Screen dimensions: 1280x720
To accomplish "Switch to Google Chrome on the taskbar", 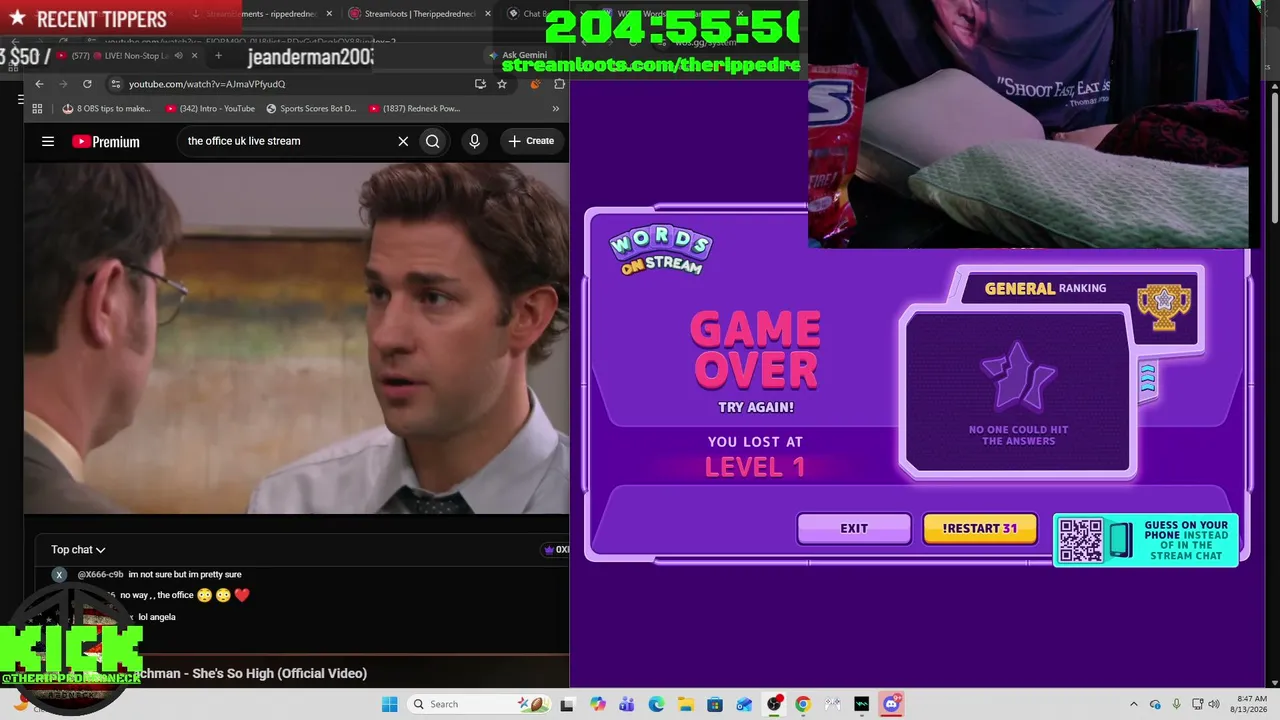I will point(803,704).
